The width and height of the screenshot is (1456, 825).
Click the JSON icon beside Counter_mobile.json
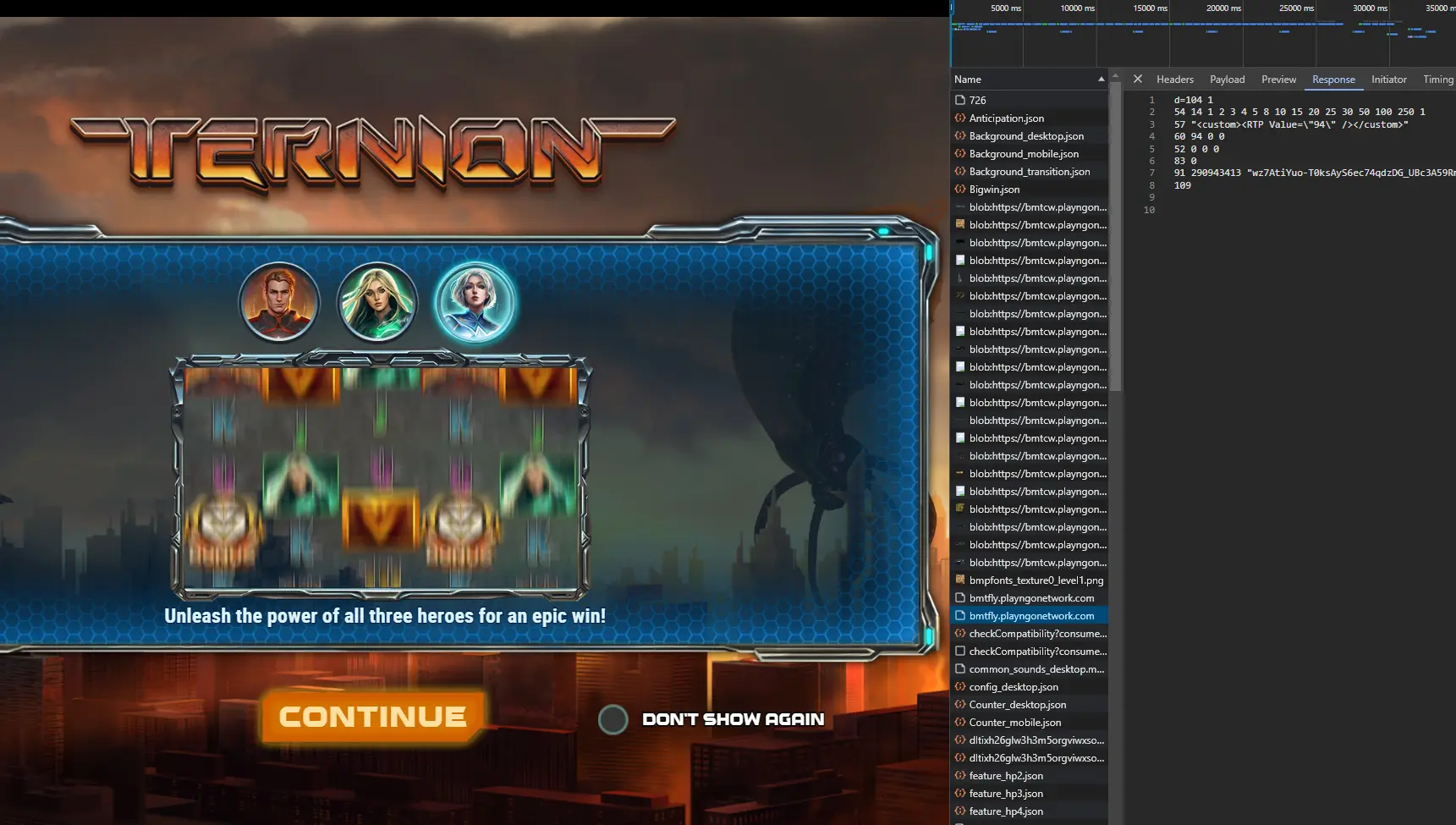(960, 722)
